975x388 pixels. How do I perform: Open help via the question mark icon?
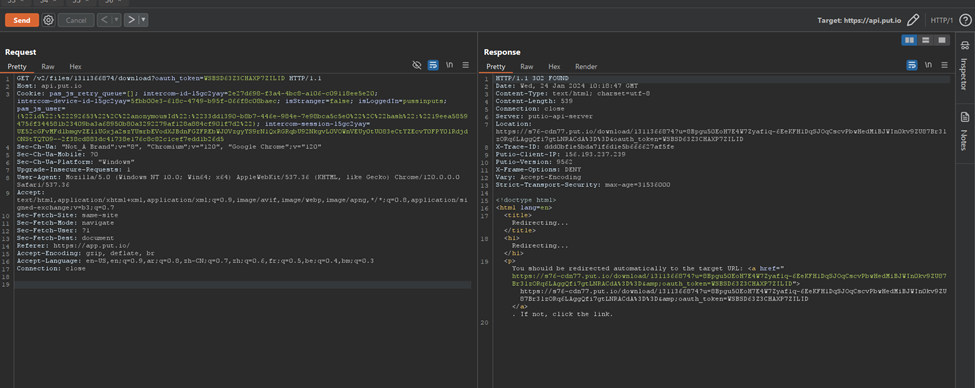pyautogui.click(x=964, y=20)
